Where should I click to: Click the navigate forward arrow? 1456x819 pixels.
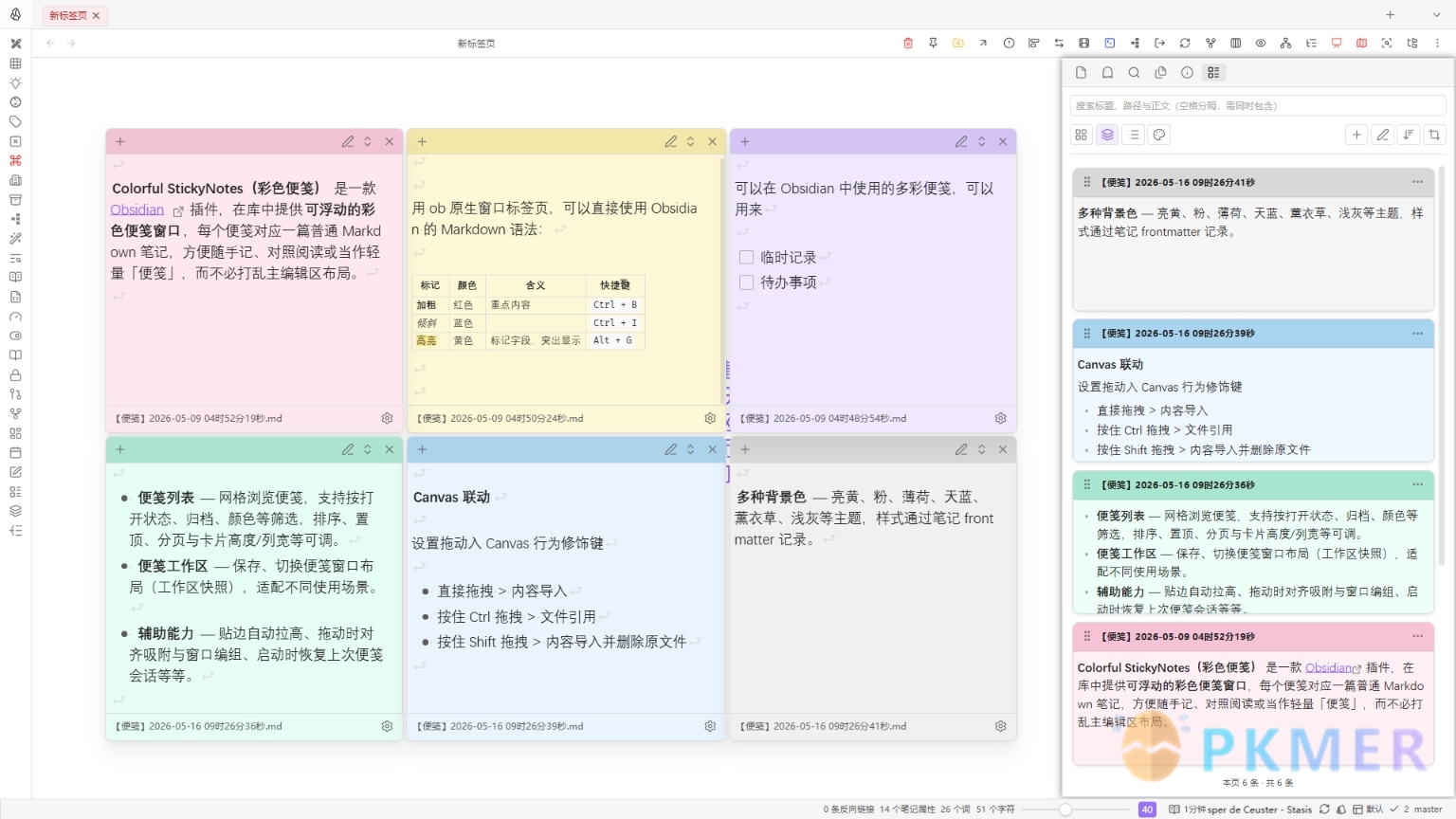coord(71,43)
